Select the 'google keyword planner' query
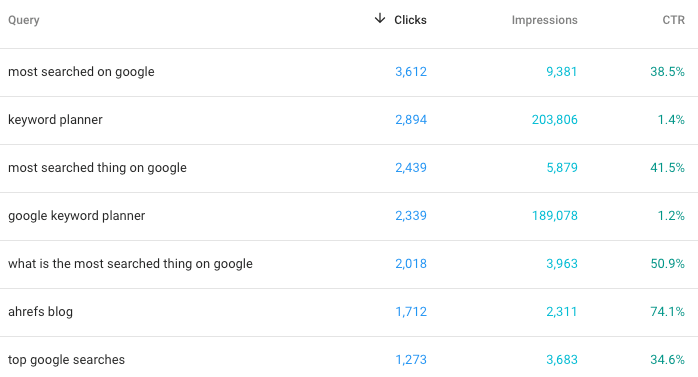The height and width of the screenshot is (377, 698). (x=77, y=216)
